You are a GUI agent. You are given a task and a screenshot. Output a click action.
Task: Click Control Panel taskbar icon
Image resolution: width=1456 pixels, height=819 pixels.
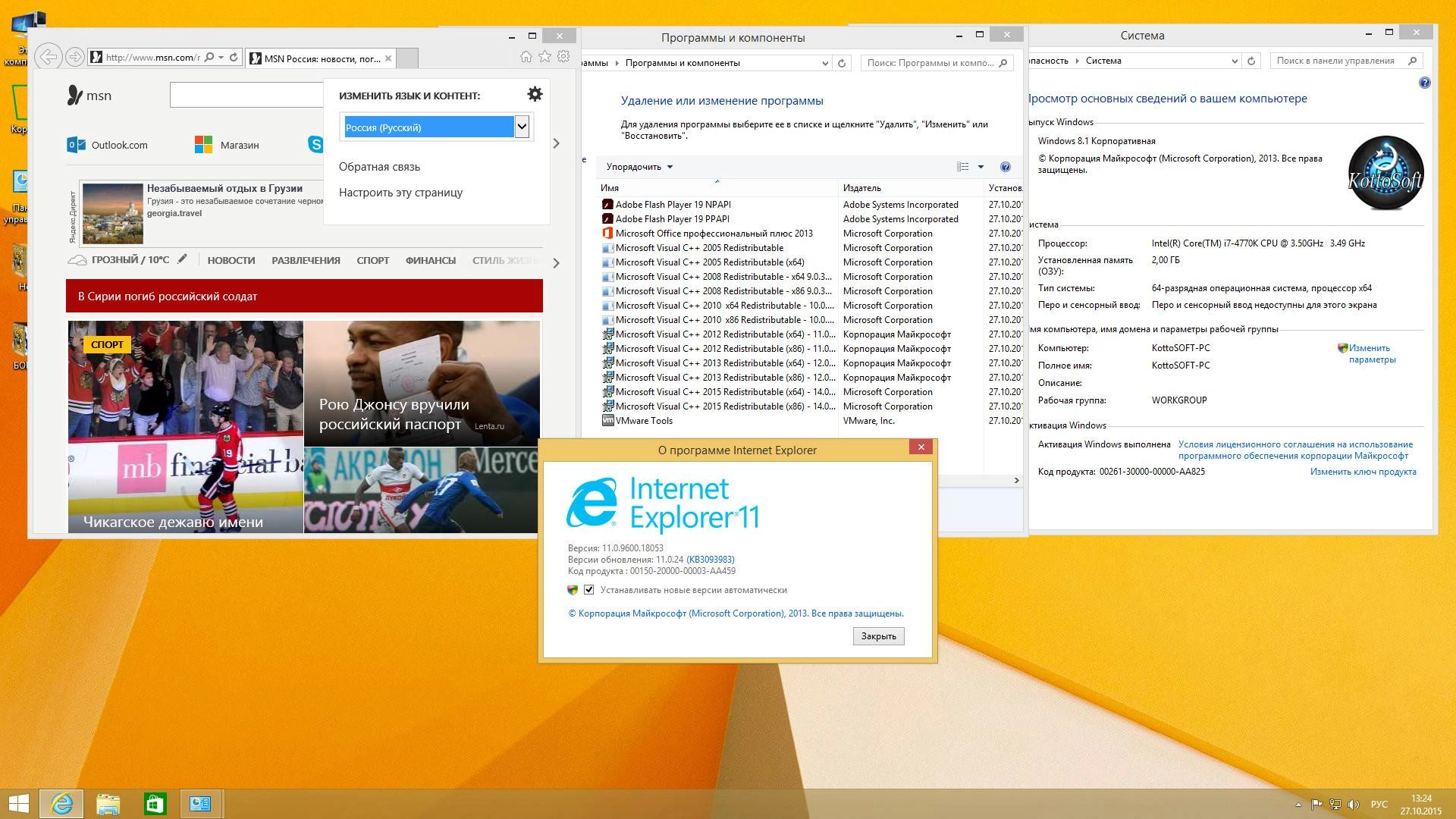(x=200, y=804)
